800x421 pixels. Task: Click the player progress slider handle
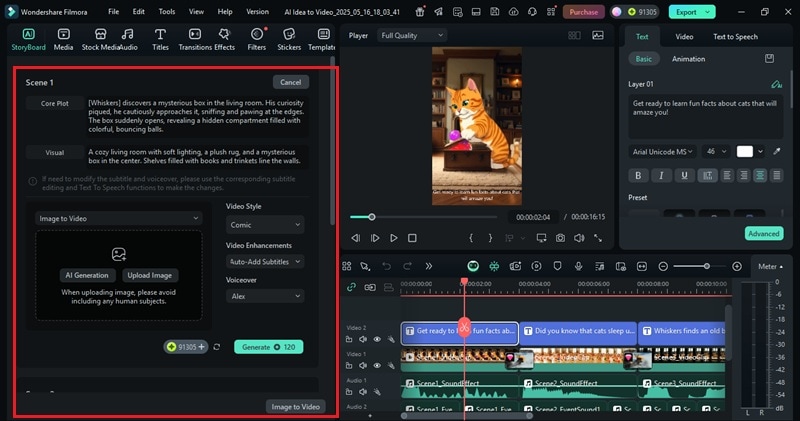point(372,217)
